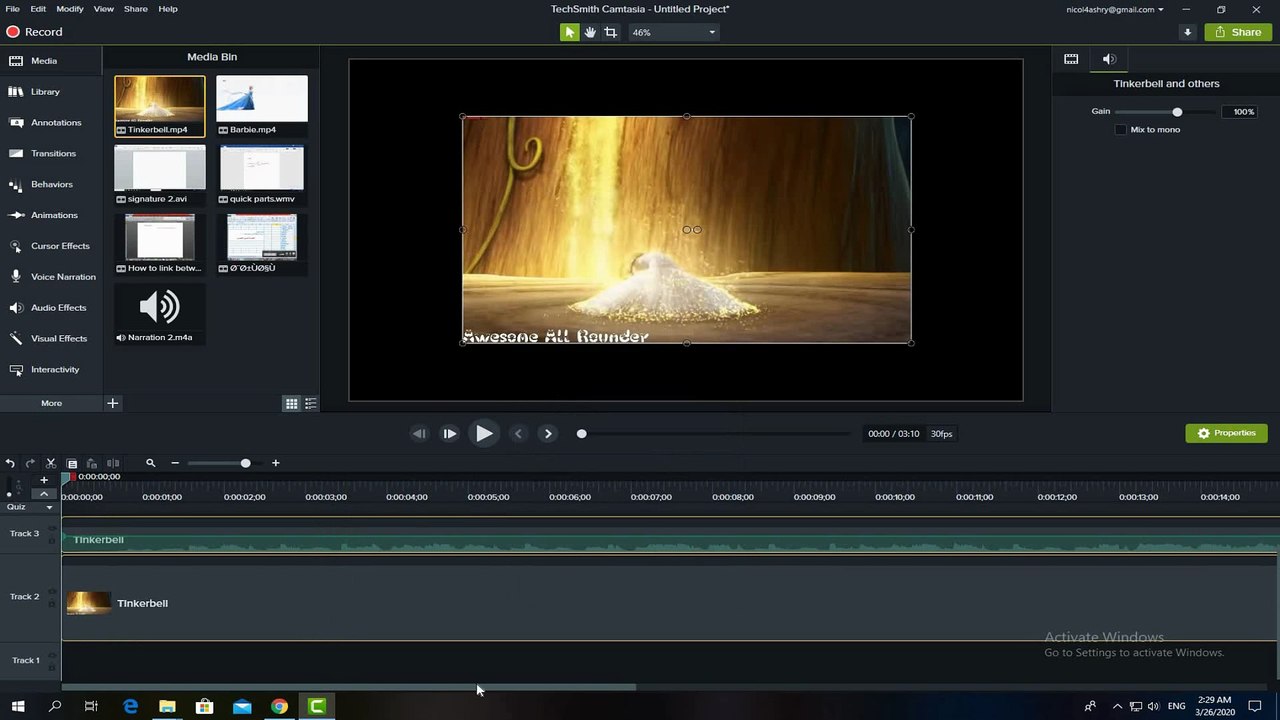Click the Play button below the canvas
The height and width of the screenshot is (720, 1280).
tap(484, 434)
